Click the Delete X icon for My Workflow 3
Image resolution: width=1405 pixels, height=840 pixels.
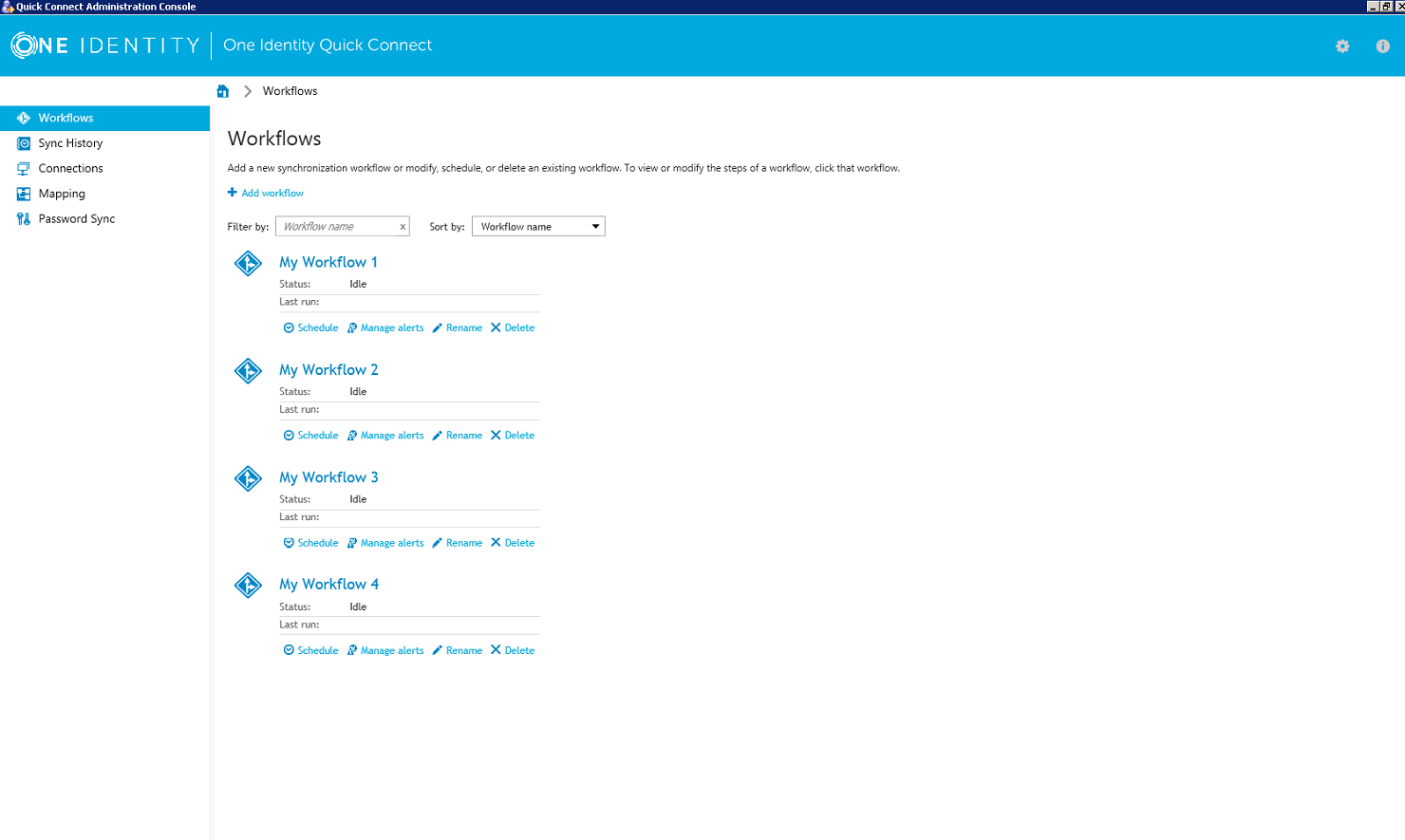[496, 543]
